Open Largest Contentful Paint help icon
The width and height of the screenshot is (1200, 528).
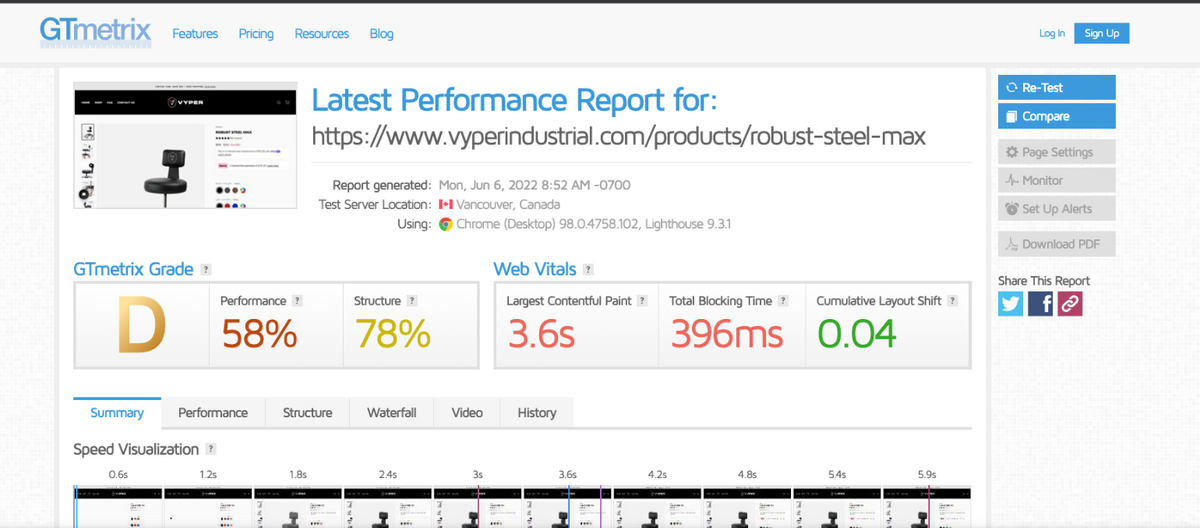click(642, 301)
